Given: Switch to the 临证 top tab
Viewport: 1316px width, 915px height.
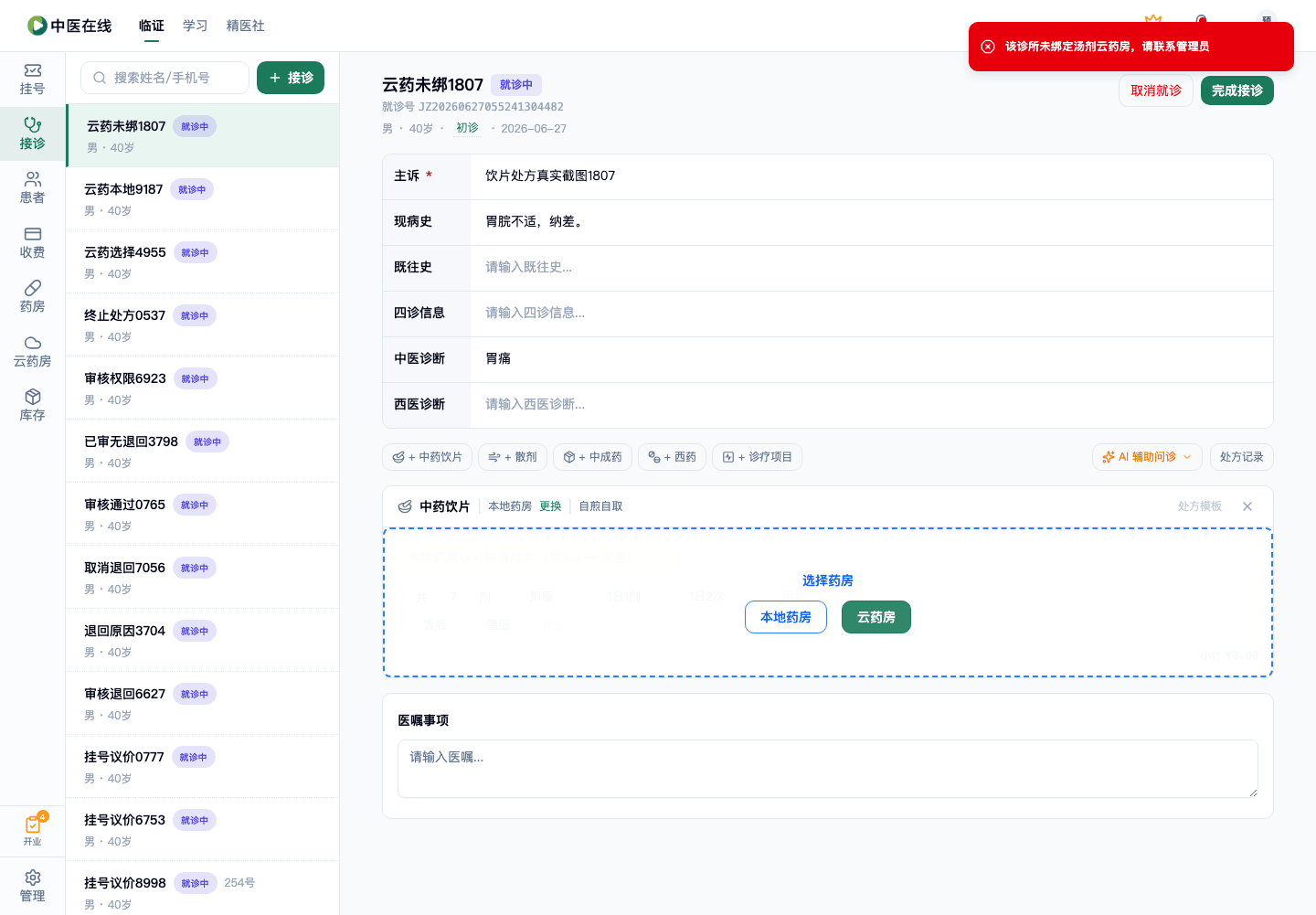Looking at the screenshot, I should [x=152, y=26].
